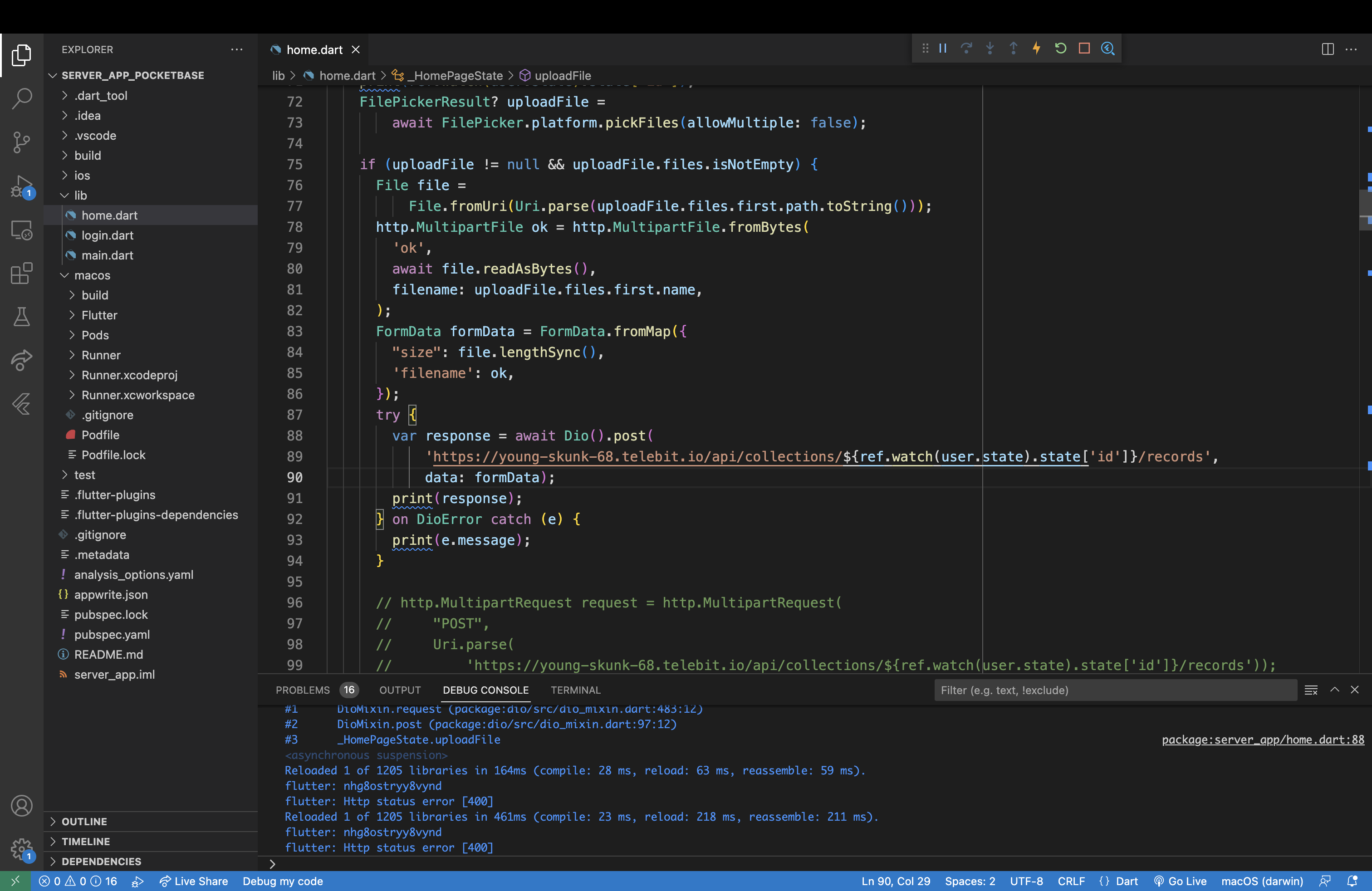Restart debug session with green arrow
This screenshot has width=1372, height=891.
[1060, 49]
